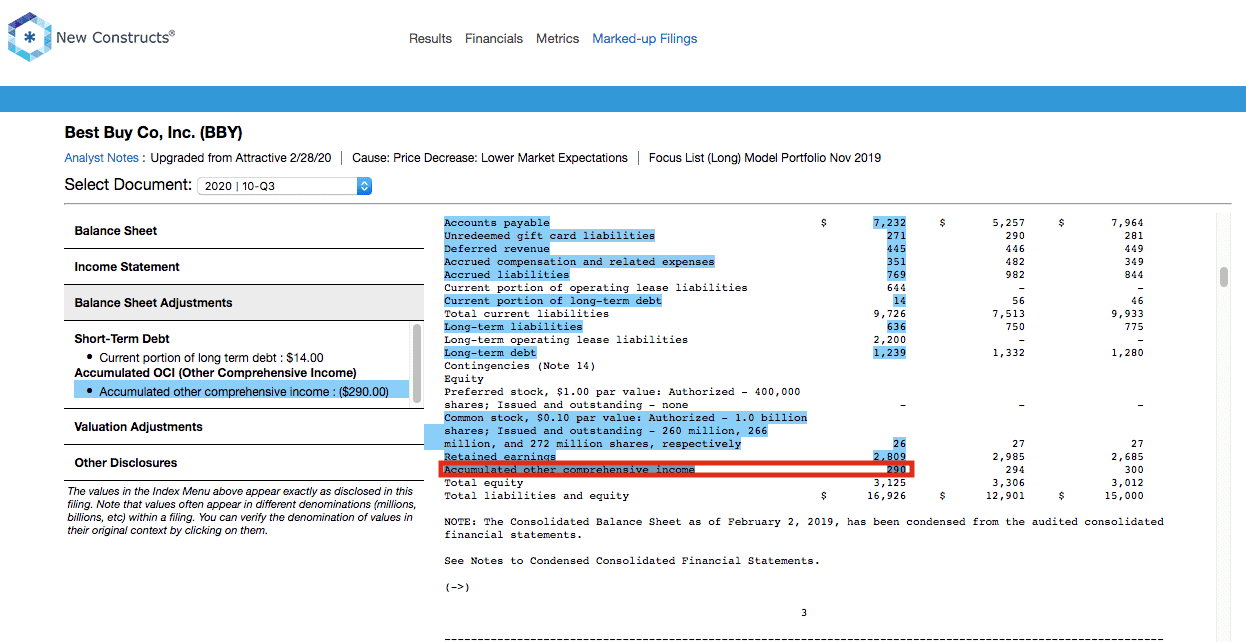The width and height of the screenshot is (1246, 642).
Task: Expand the Other Disclosures section
Action: [x=244, y=463]
